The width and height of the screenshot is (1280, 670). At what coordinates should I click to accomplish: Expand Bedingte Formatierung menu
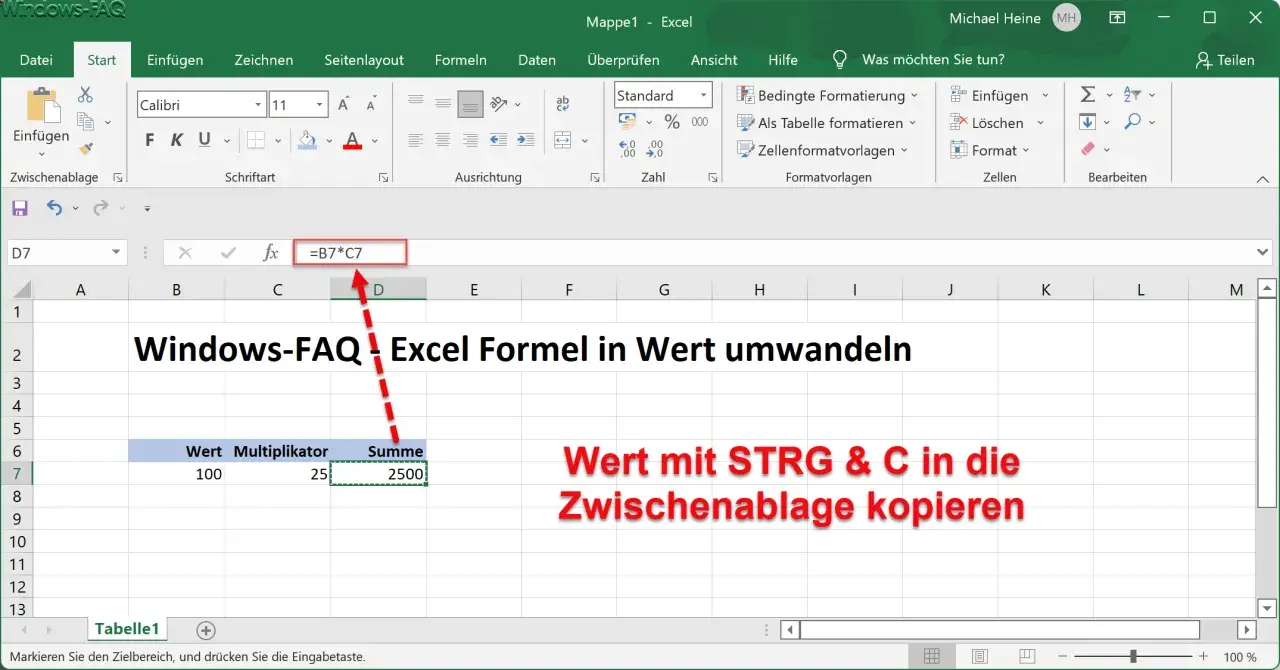pos(826,96)
